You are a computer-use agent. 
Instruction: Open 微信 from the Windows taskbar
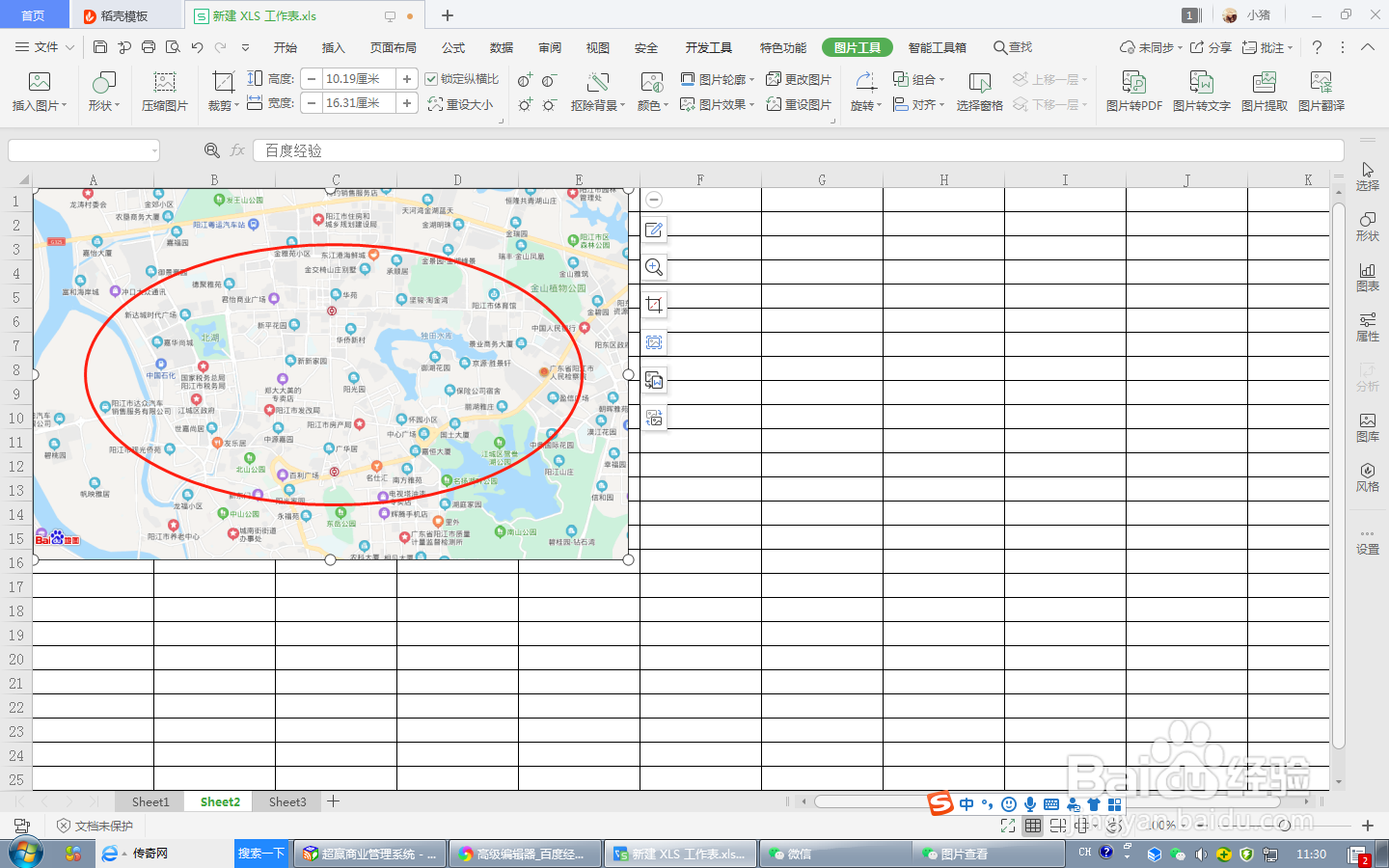tap(835, 854)
